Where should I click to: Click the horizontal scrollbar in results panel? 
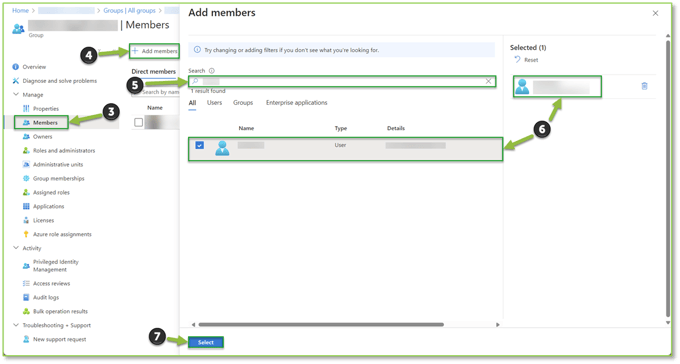click(x=321, y=325)
